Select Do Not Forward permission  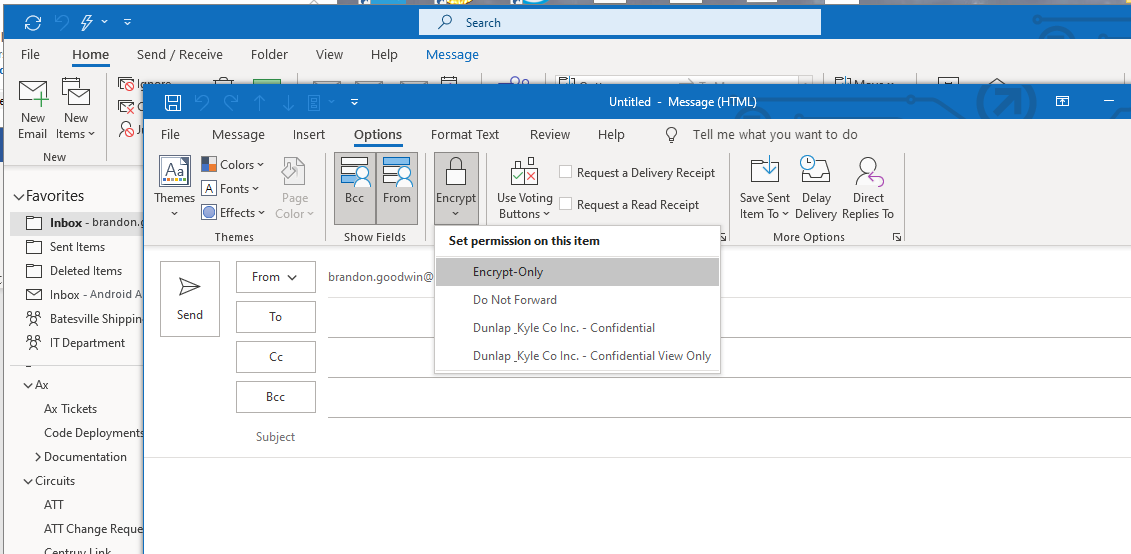[x=577, y=299]
